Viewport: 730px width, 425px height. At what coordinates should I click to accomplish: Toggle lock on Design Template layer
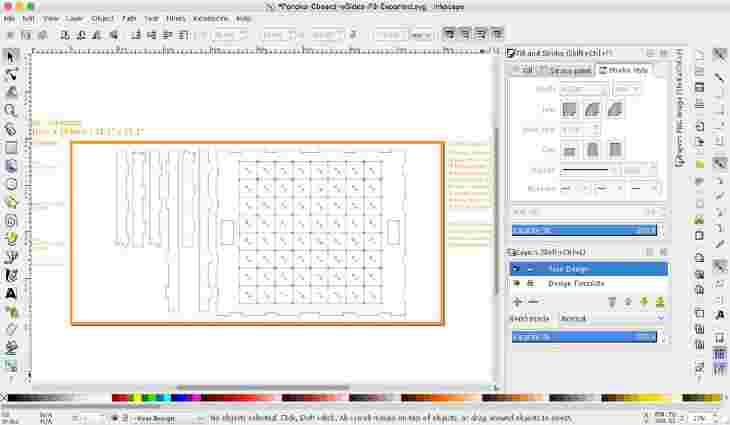click(530, 283)
